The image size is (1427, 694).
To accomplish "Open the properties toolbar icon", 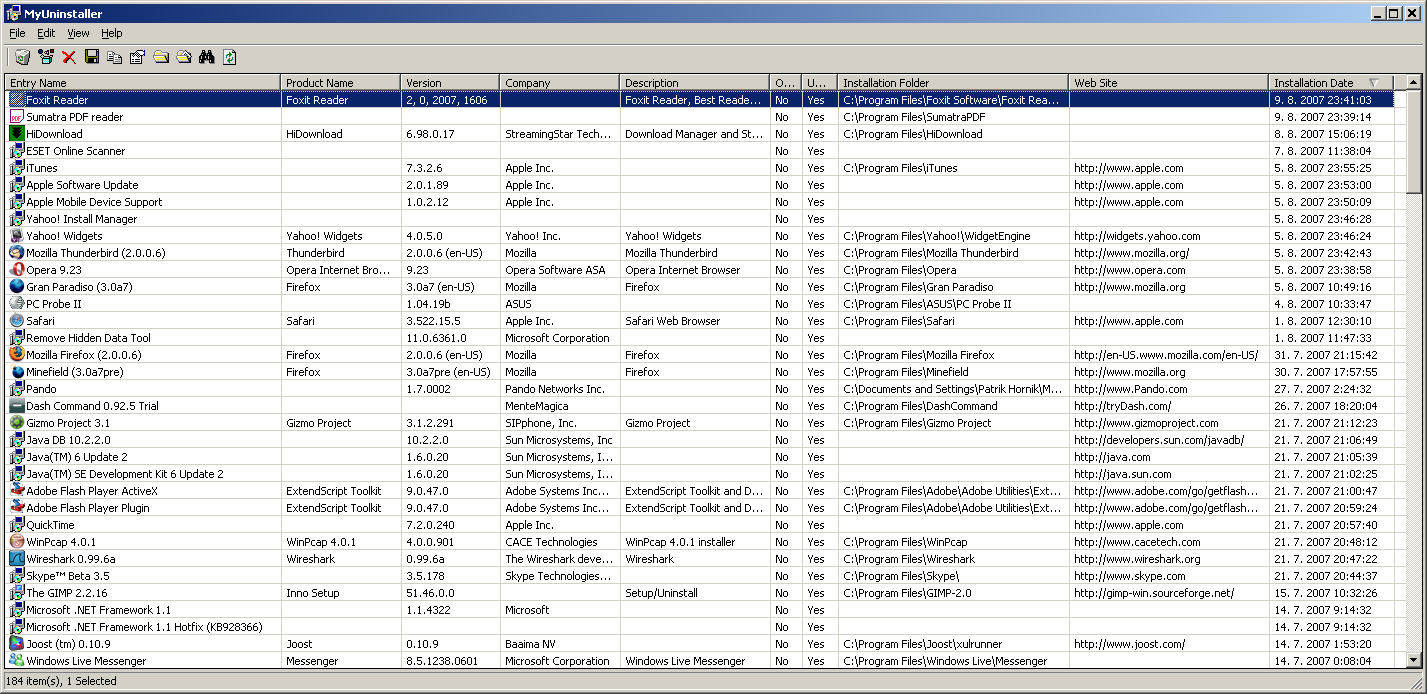I will 138,57.
